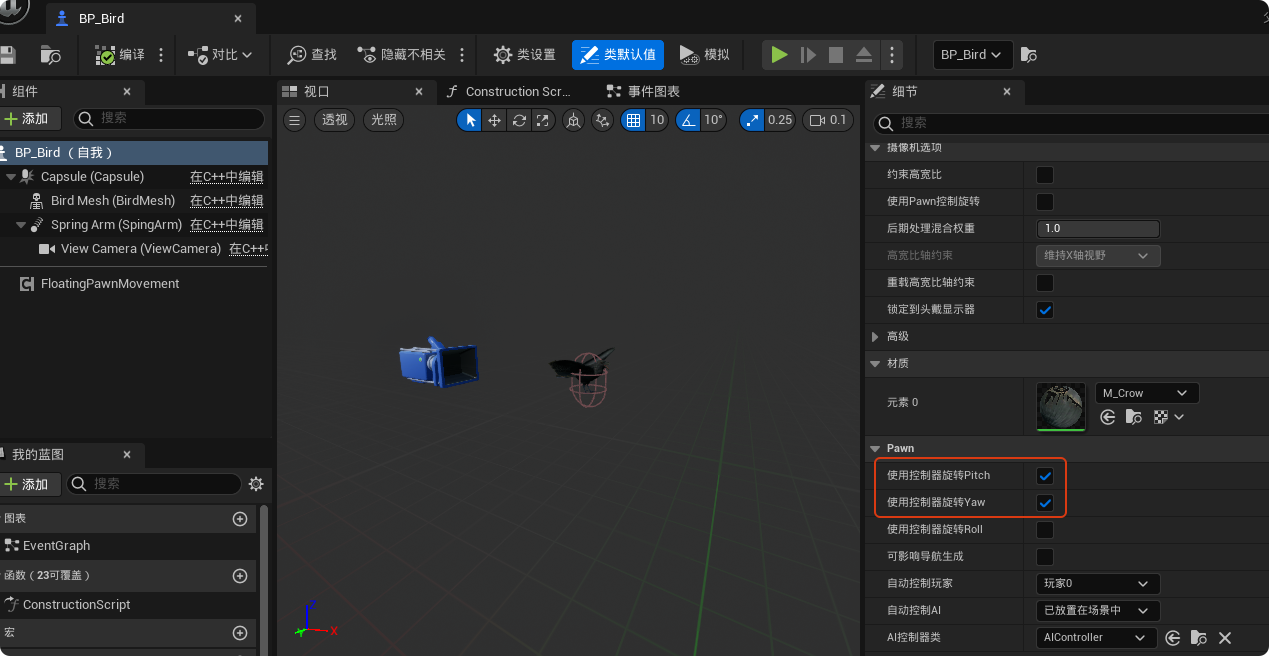The height and width of the screenshot is (656, 1269).
Task: Close the 我的蓝图 panel tab
Action: tap(127, 454)
